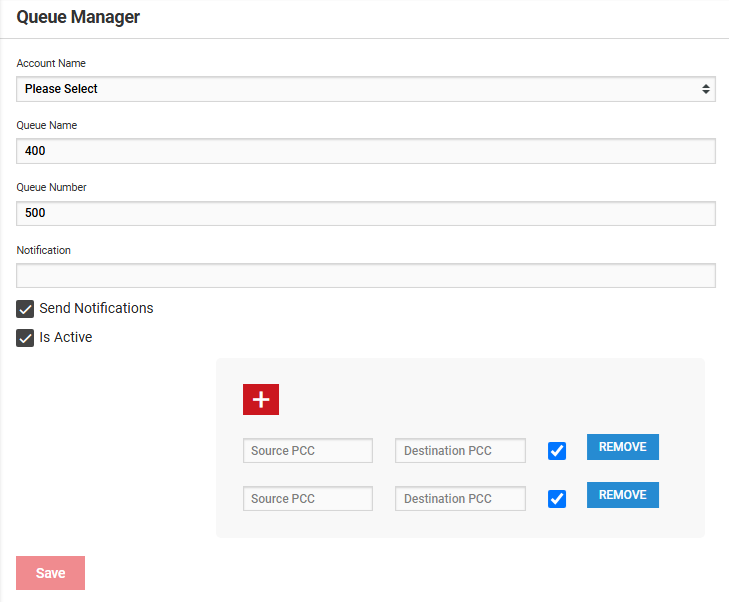
Task: Select the Is Active label text
Action: click(66, 337)
